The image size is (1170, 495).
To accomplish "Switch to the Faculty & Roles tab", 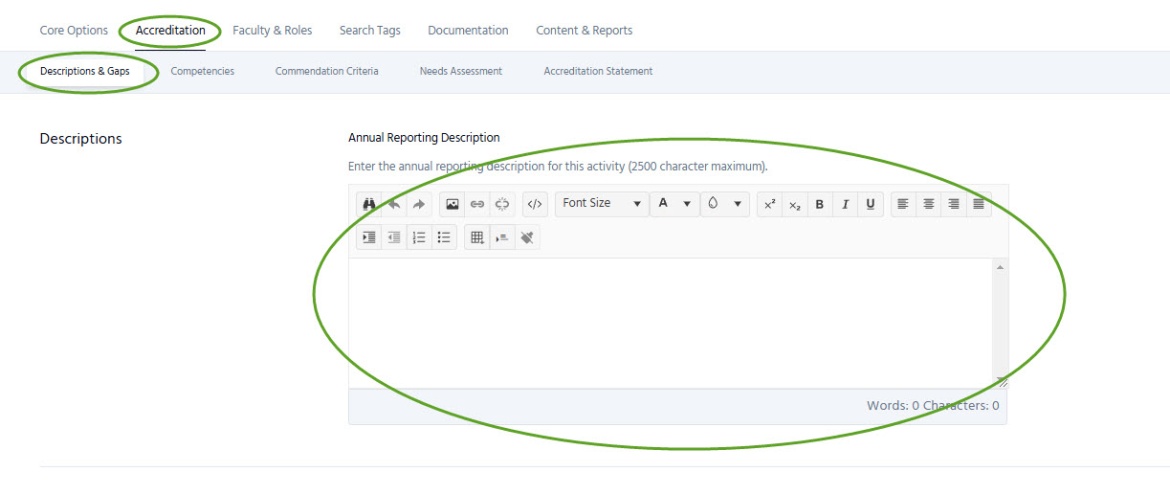I will click(272, 30).
